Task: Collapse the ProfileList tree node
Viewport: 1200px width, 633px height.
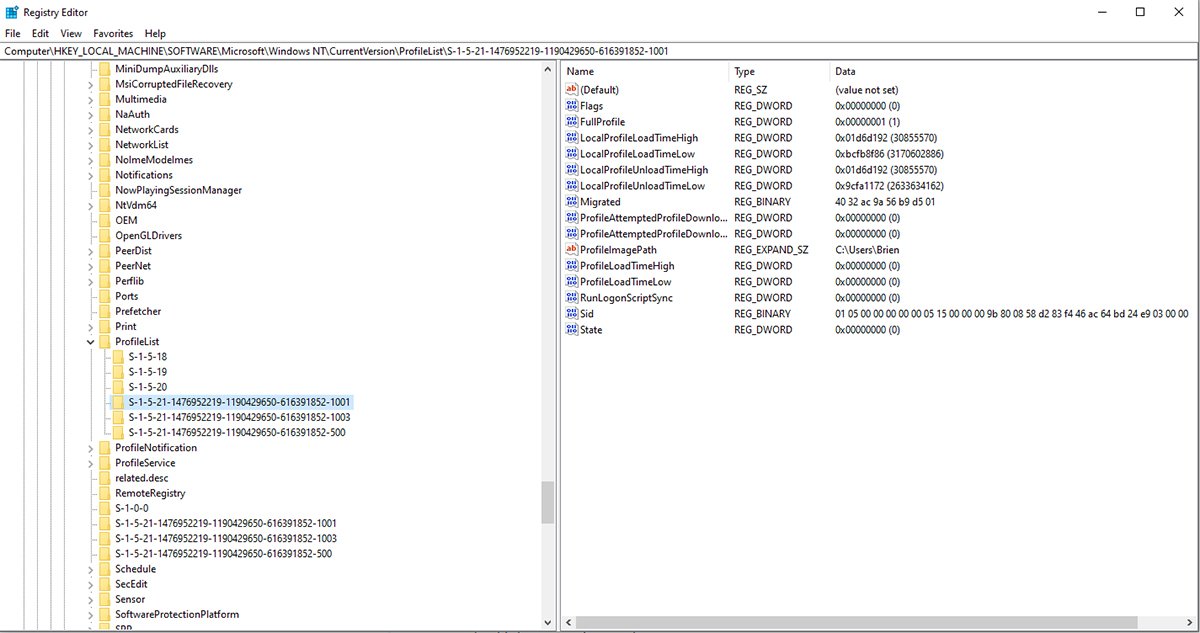Action: tap(90, 342)
